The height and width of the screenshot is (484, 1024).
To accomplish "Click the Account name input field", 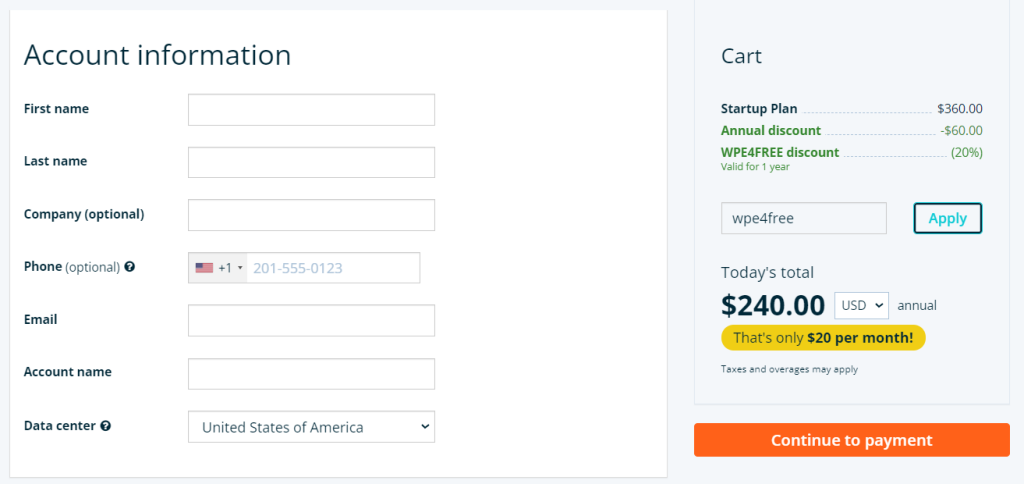I will 312,374.
